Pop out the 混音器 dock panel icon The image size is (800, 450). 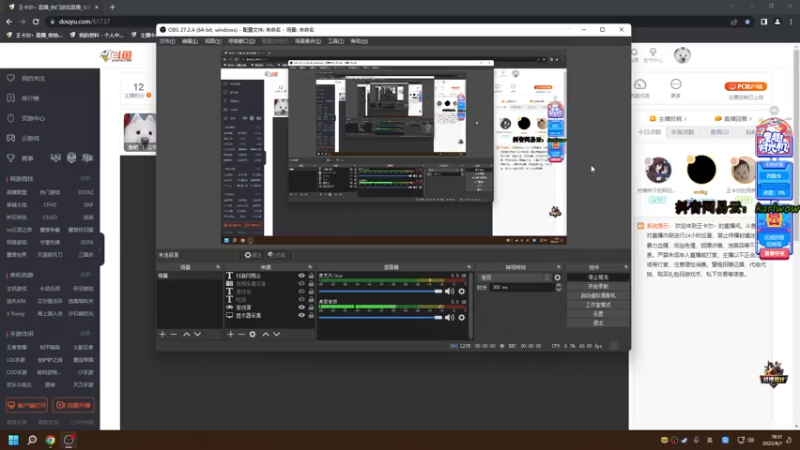pyautogui.click(x=469, y=267)
